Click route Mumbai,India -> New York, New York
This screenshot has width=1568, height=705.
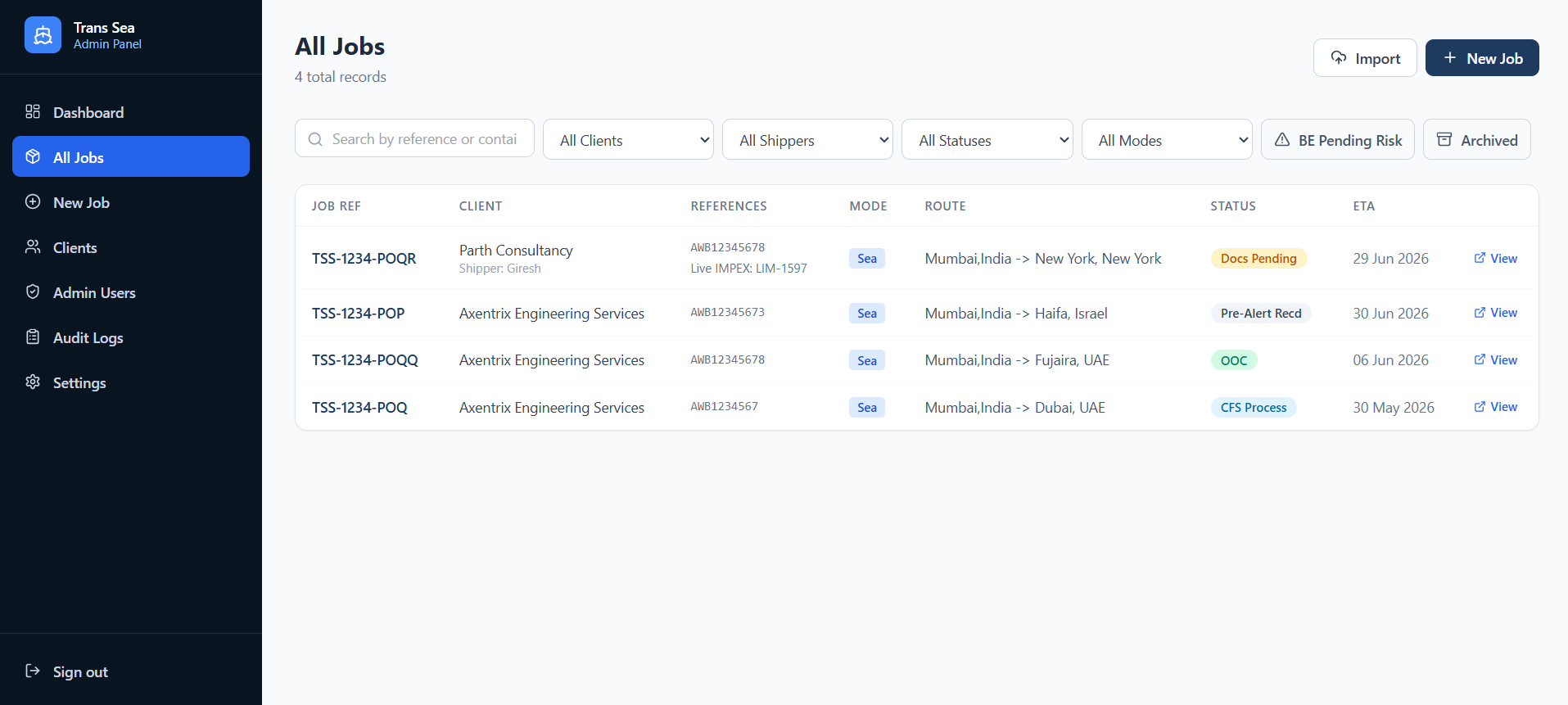[1043, 258]
